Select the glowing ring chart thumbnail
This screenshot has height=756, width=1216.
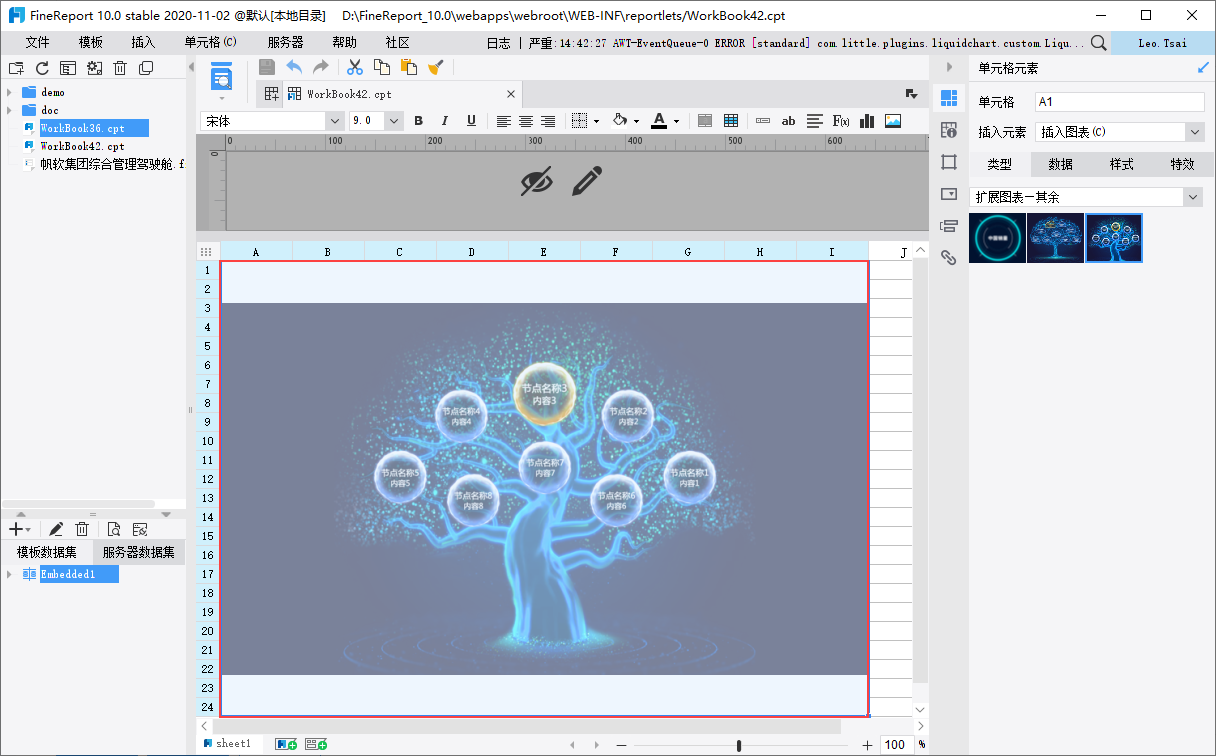click(x=997, y=238)
